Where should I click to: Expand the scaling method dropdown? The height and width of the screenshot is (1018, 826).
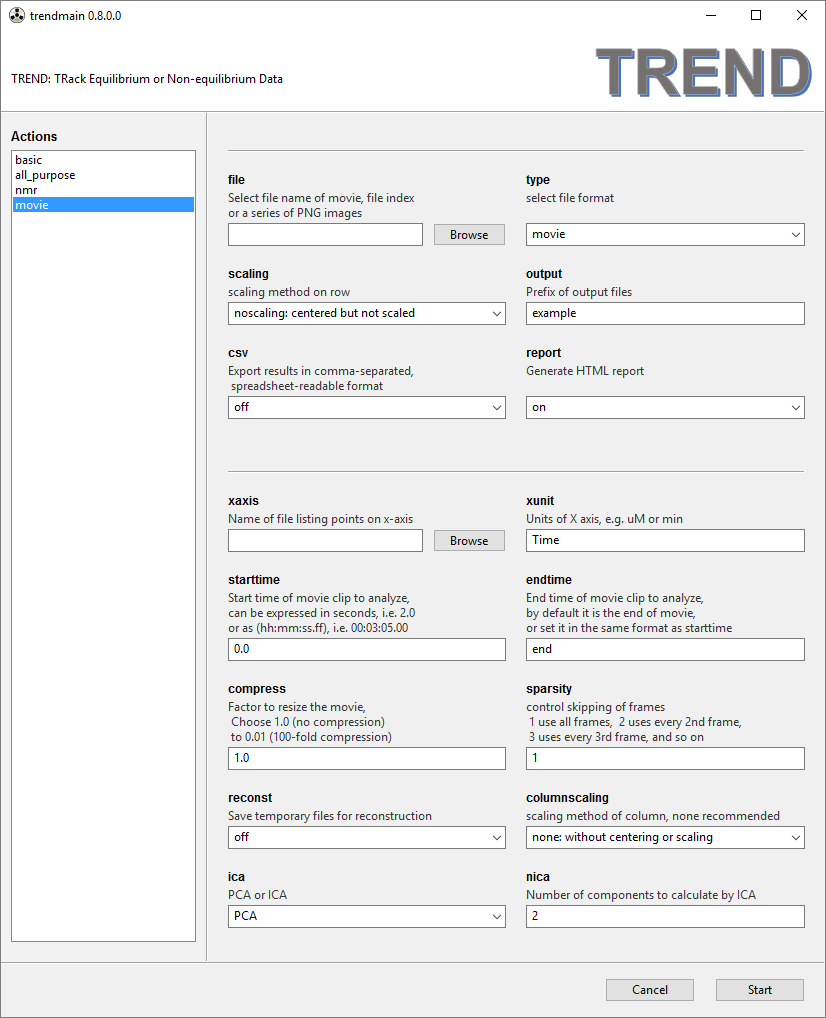point(367,313)
